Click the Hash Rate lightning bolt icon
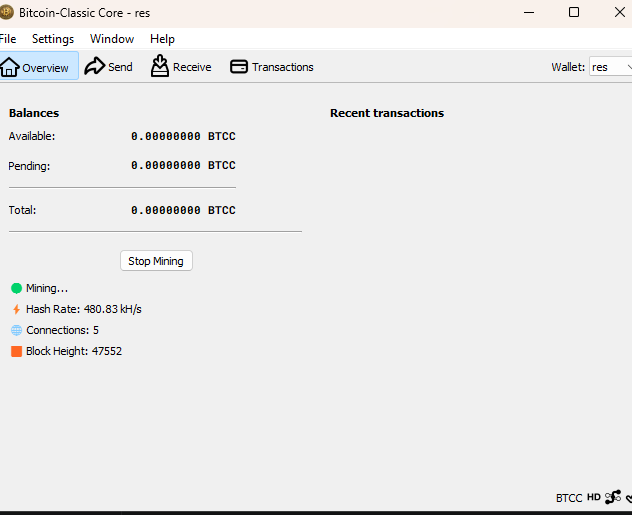The image size is (632, 515). click(17, 309)
